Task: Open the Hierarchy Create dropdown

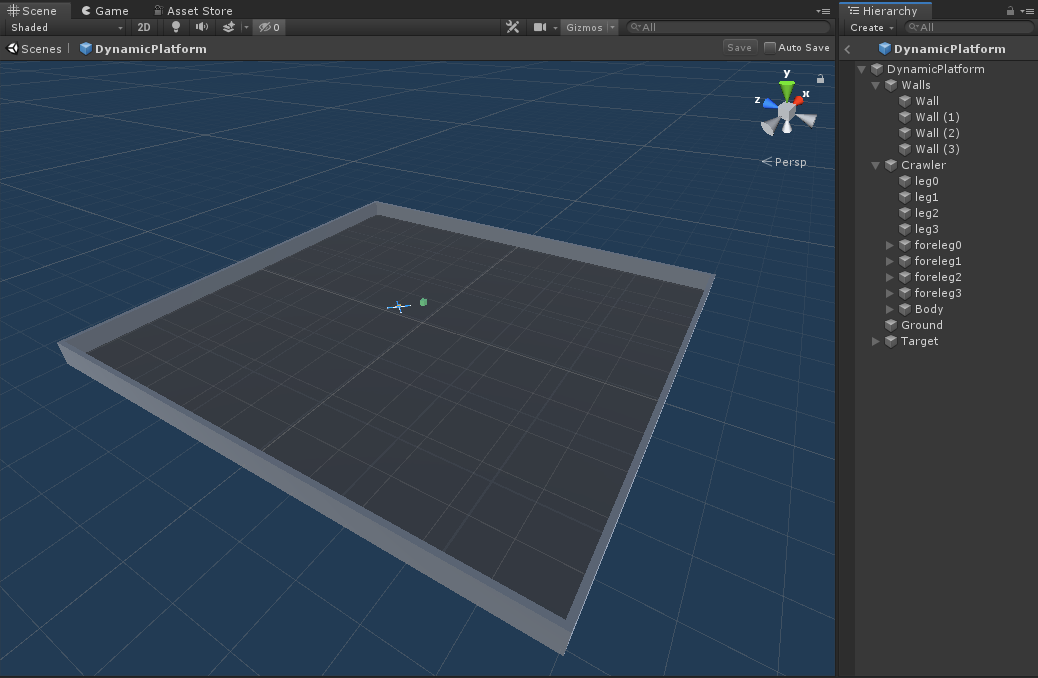Action: pos(871,27)
